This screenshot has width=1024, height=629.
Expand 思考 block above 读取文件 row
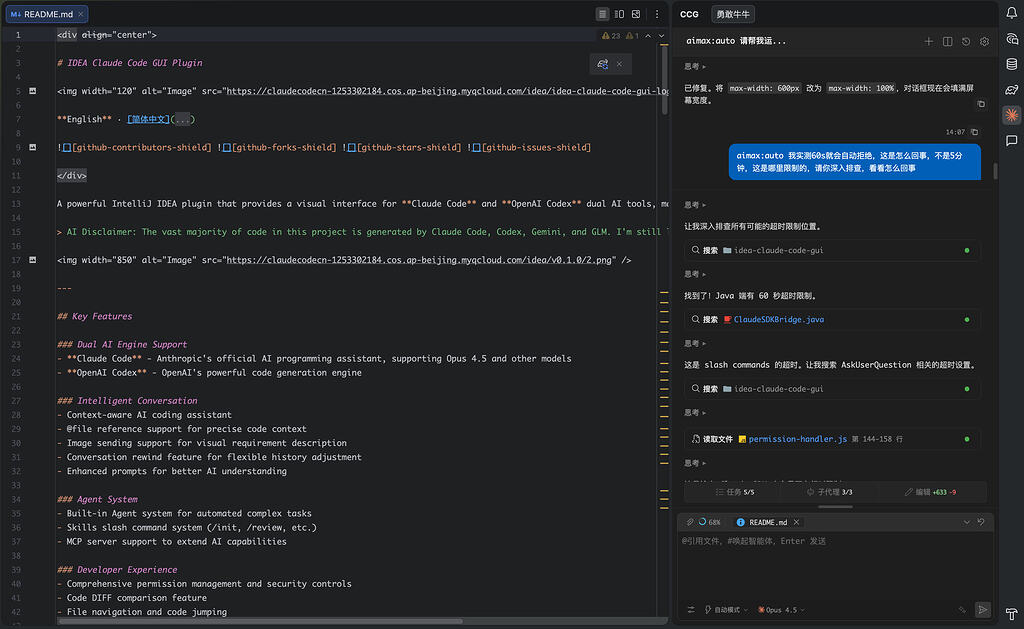pos(695,412)
